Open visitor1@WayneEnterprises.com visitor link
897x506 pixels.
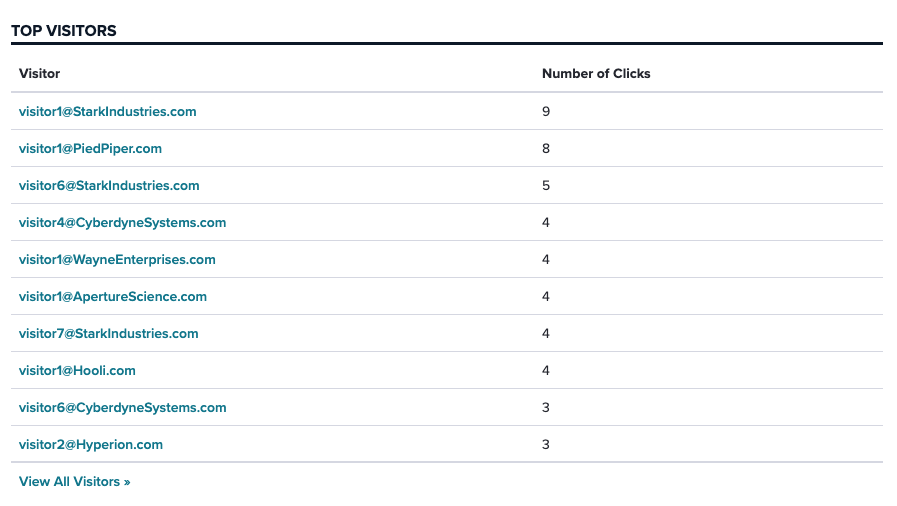coord(117,260)
